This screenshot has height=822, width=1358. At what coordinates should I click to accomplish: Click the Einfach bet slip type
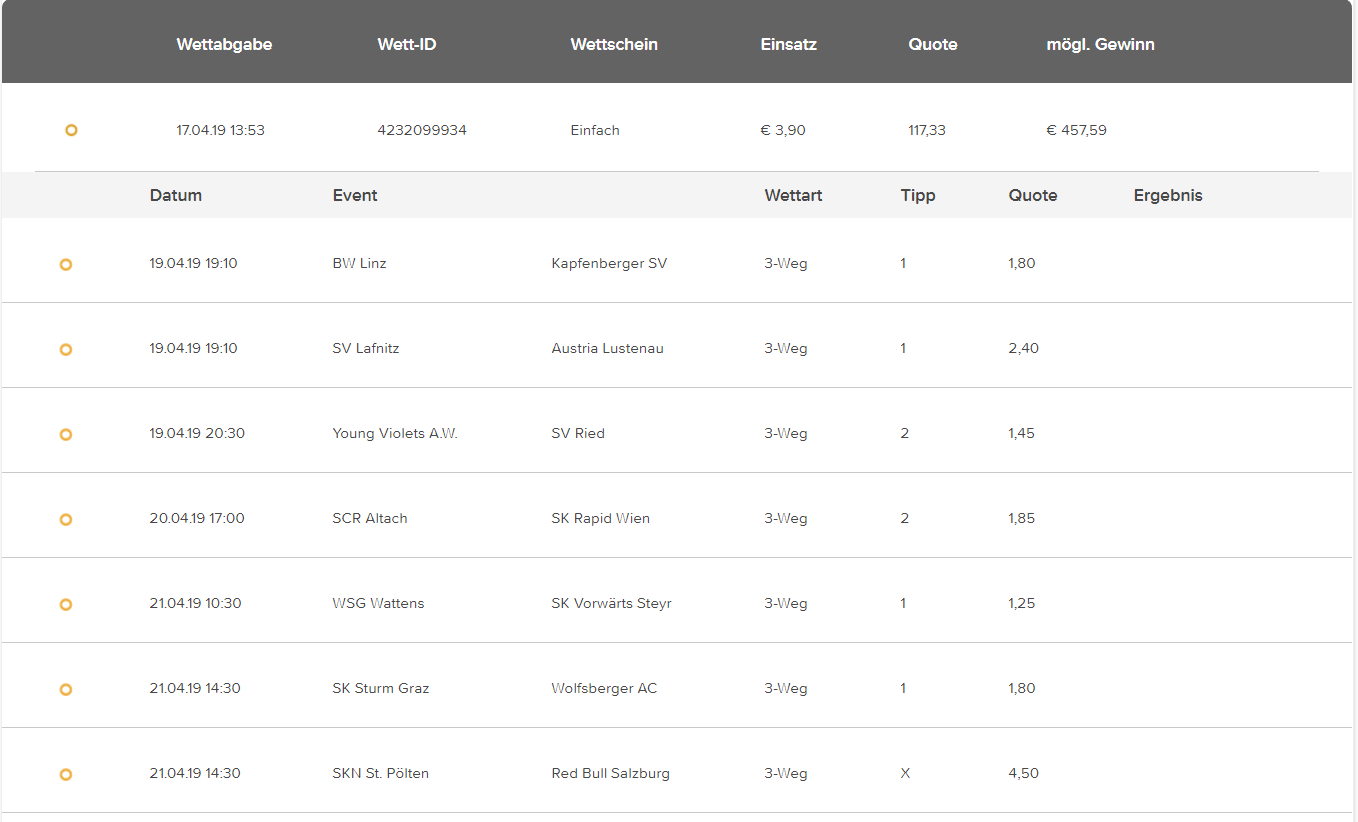click(595, 130)
